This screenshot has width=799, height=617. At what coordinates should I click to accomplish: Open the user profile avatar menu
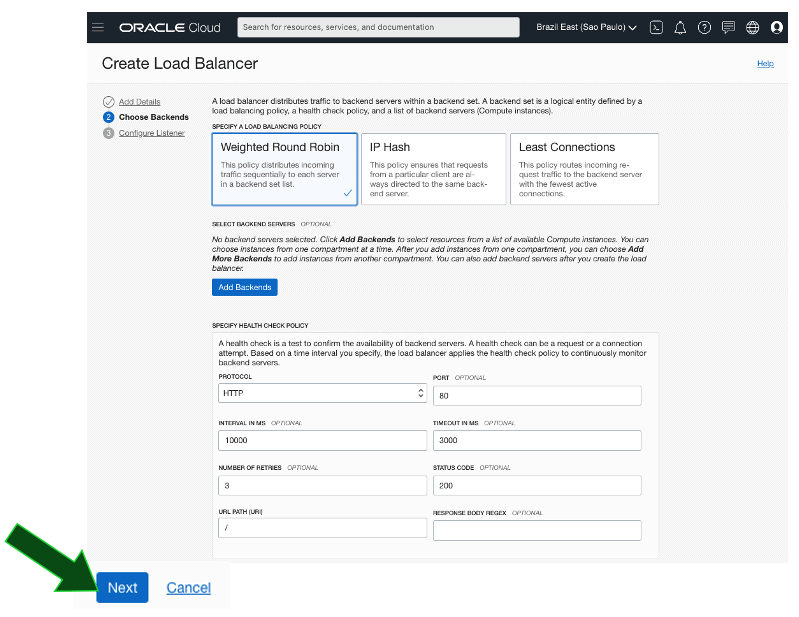pyautogui.click(x=777, y=27)
